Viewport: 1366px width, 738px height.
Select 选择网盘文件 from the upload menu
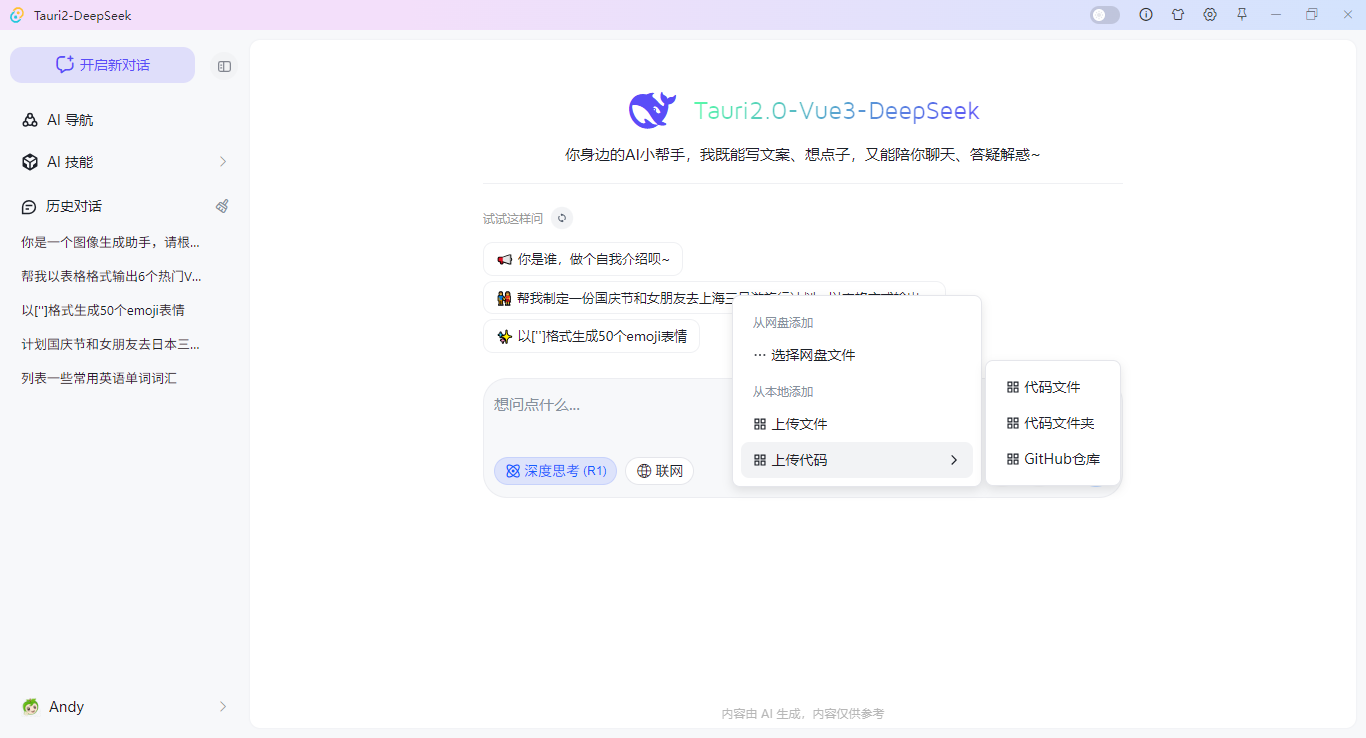pos(812,355)
